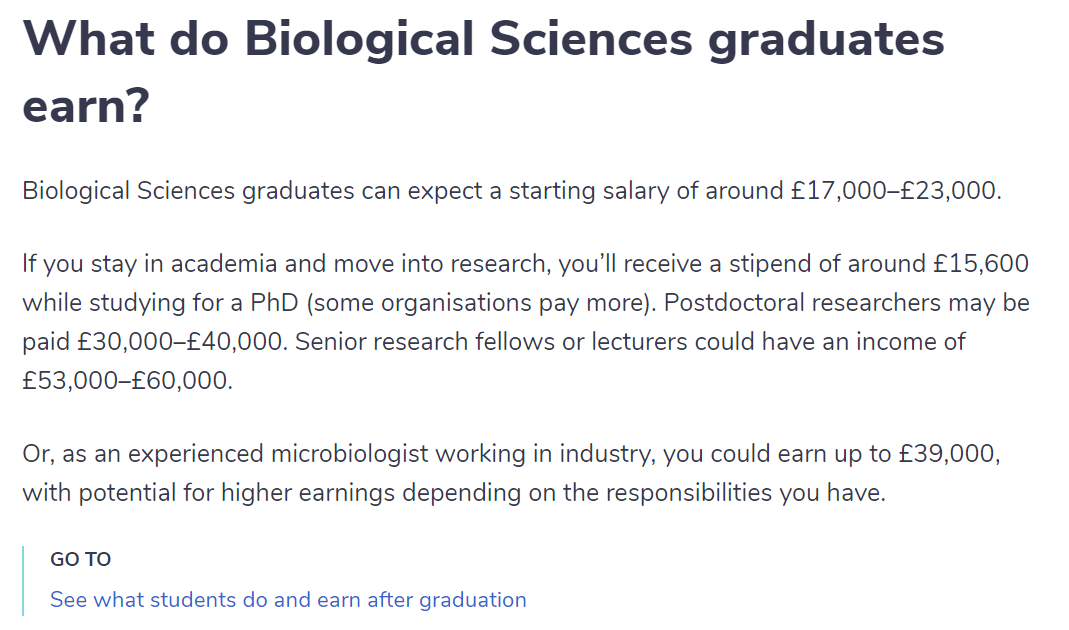Screen dimensions: 1069x630
Task: Click the senior income range £53,000–£60,000
Action: [x=127, y=380]
